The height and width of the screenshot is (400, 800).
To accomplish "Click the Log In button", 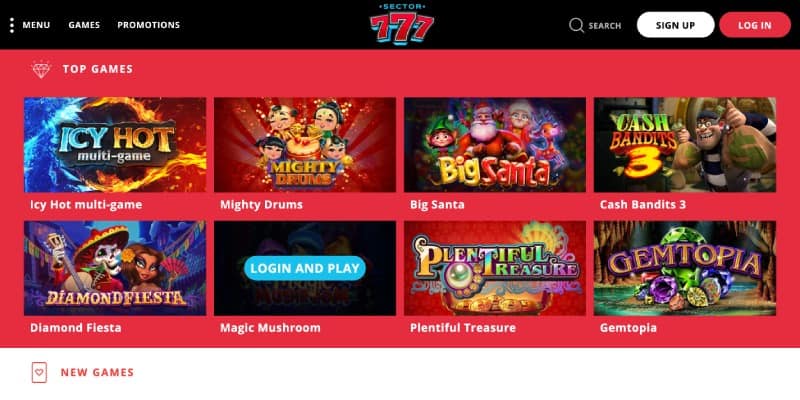I will coord(755,25).
